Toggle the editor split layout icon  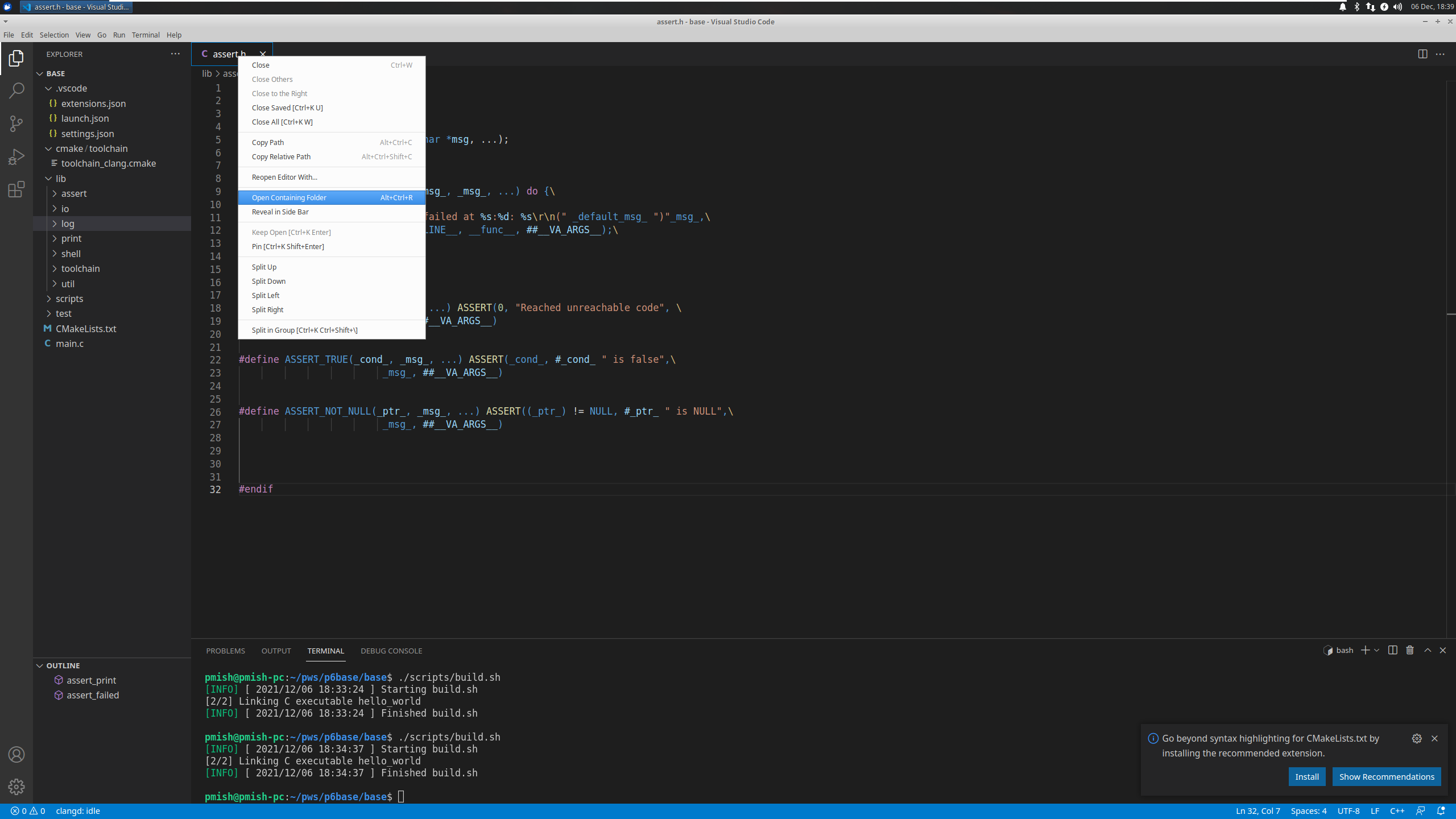(1423, 54)
